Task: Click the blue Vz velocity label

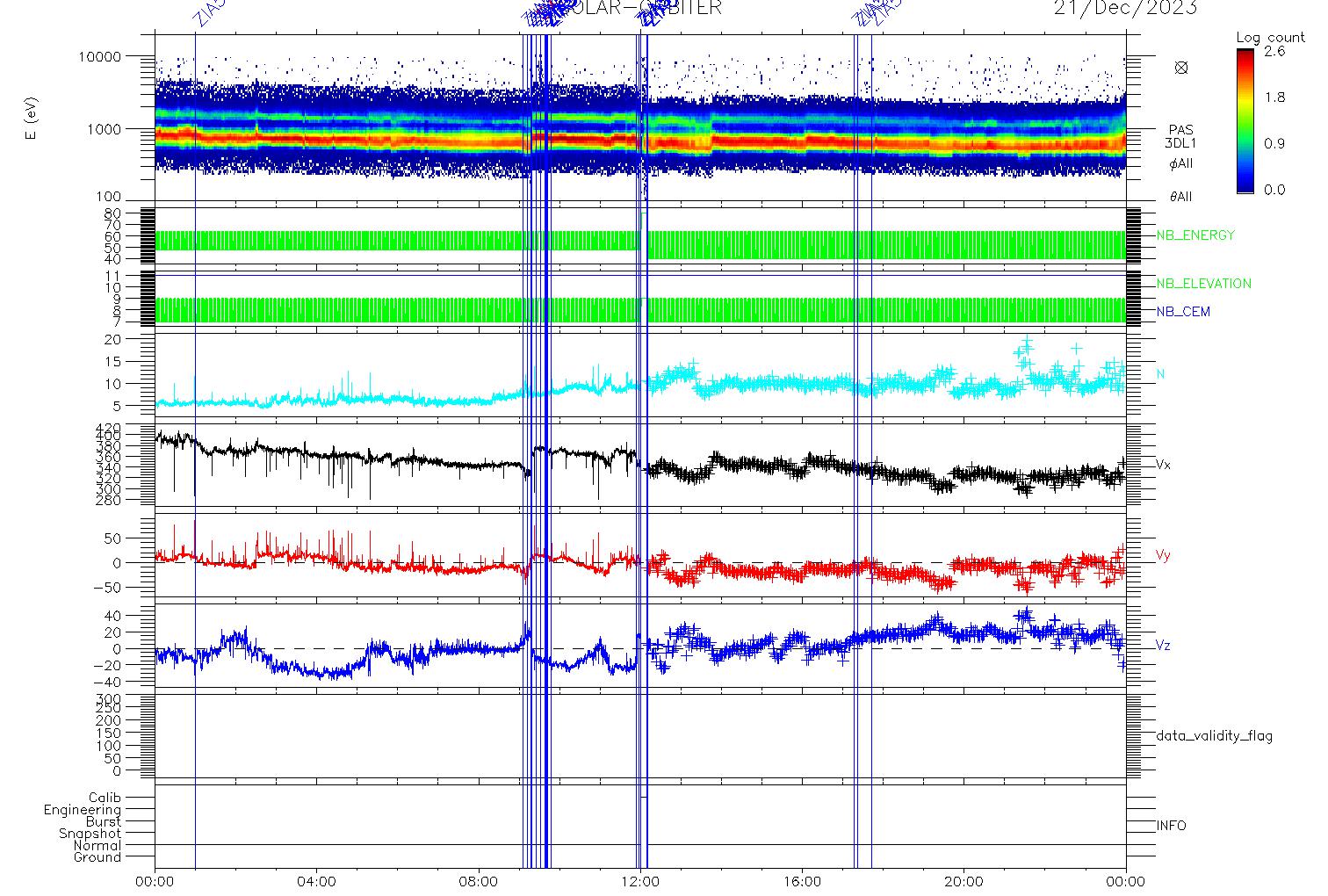Action: pos(1163,646)
